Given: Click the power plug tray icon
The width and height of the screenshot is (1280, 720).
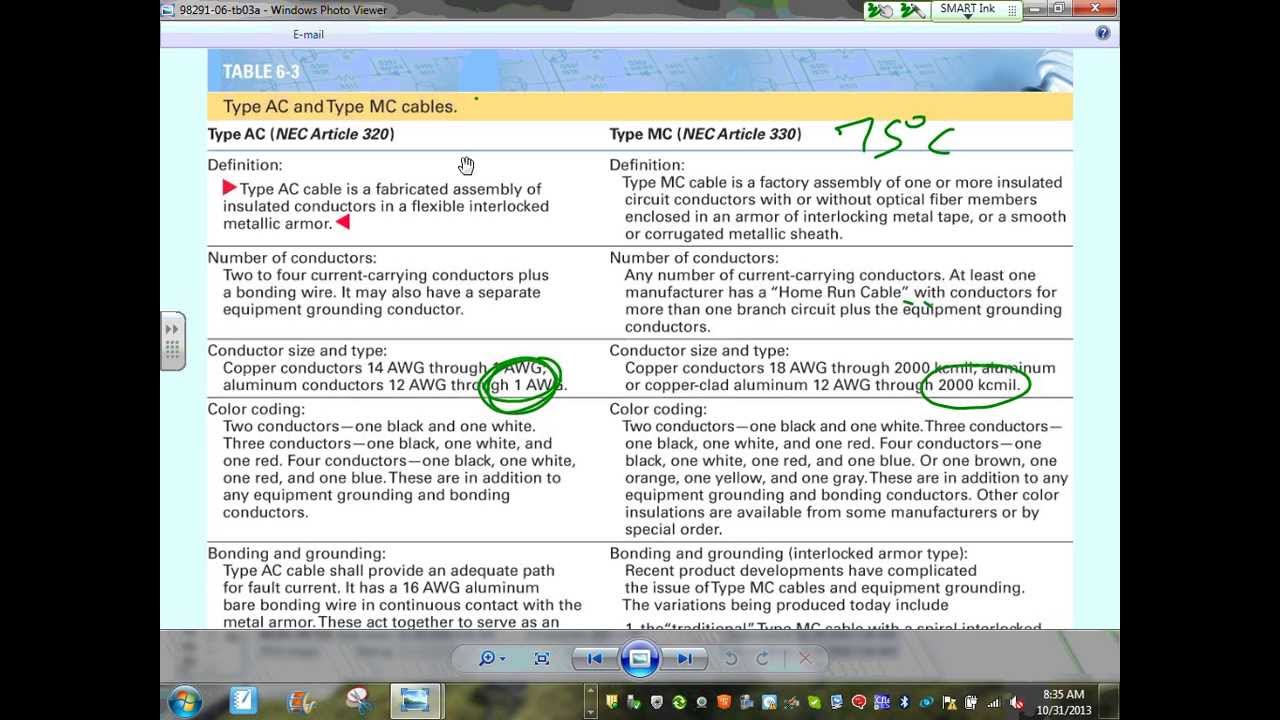Looking at the screenshot, I should click(971, 702).
